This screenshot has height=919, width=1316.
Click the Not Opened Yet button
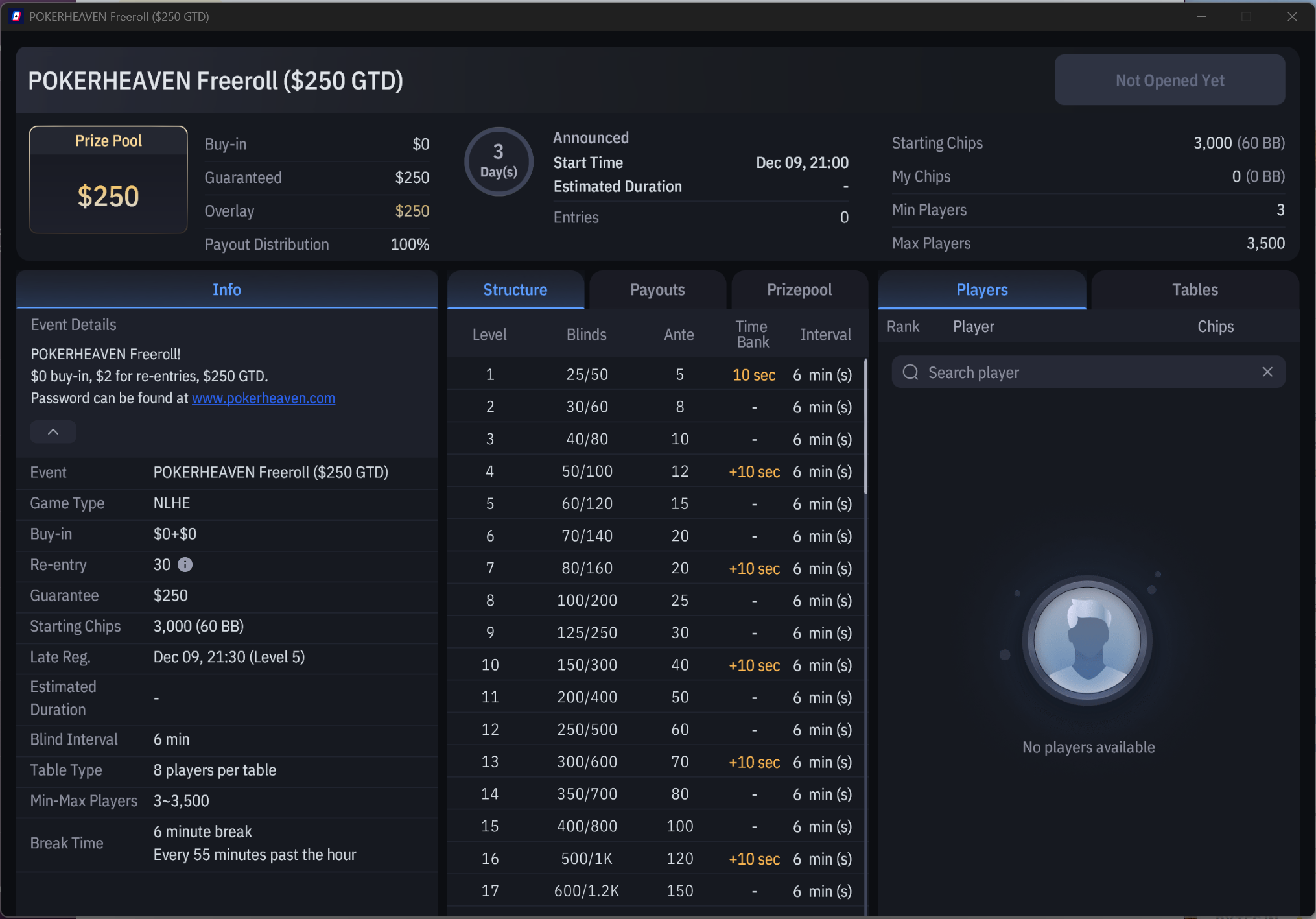(x=1169, y=80)
